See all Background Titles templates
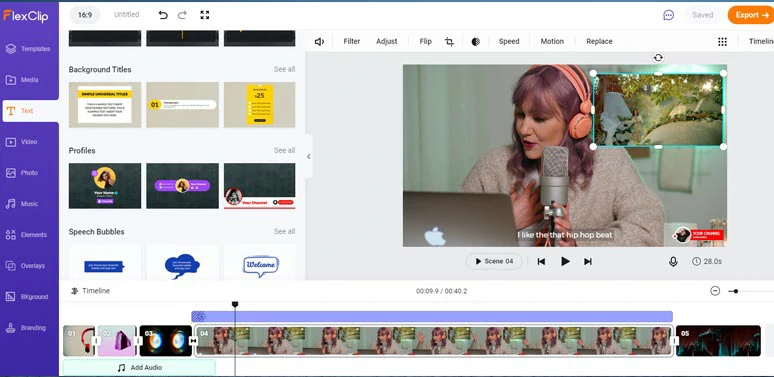Viewport: 774px width, 377px height. pyautogui.click(x=284, y=69)
